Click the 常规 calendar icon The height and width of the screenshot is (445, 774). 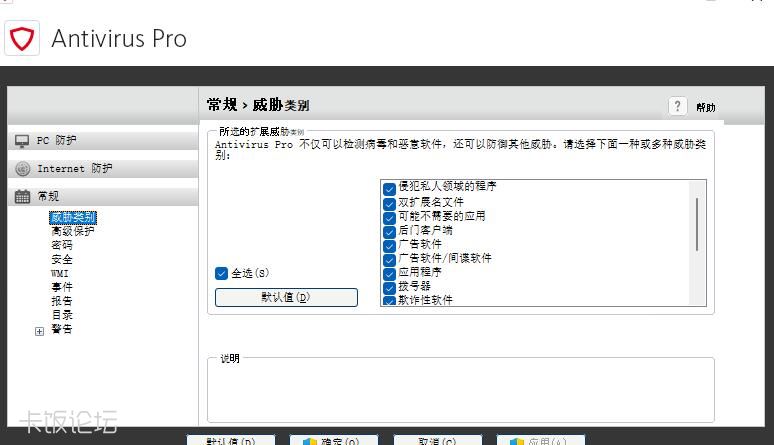22,197
